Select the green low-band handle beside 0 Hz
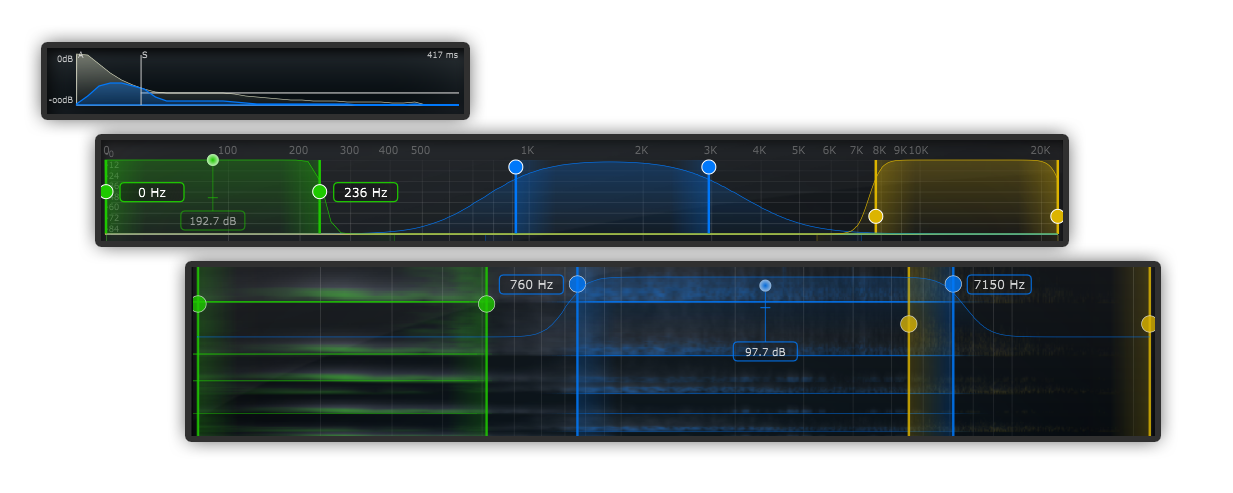Screen dimensions: 1233x493 [106, 191]
